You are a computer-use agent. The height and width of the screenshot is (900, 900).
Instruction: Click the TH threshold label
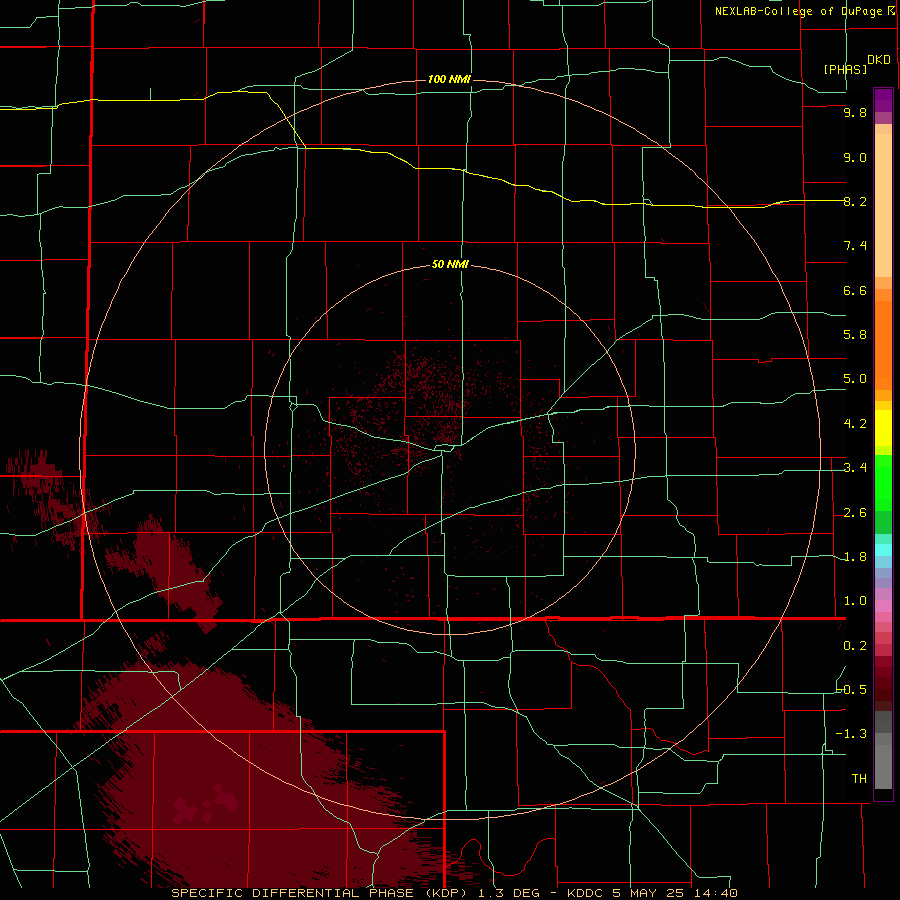[859, 779]
